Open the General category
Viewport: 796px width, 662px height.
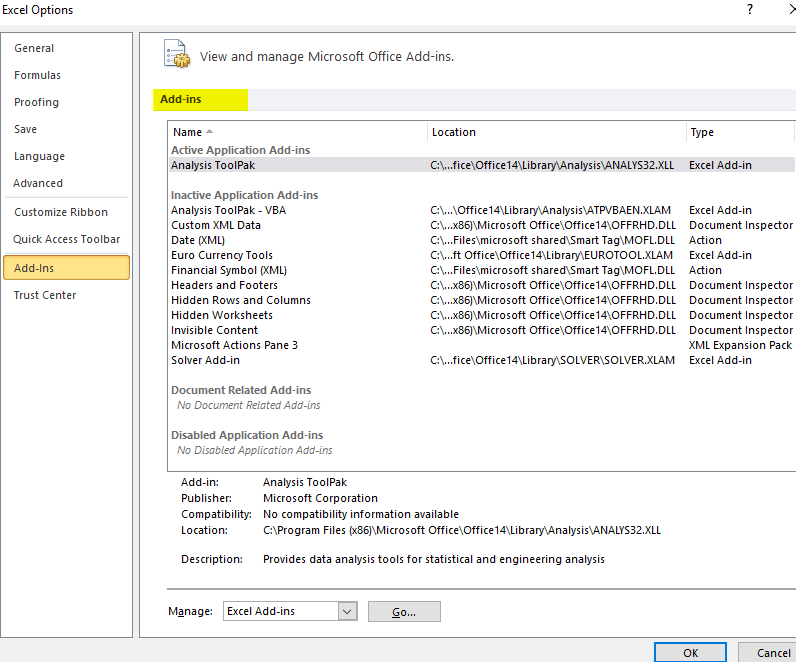(34, 48)
